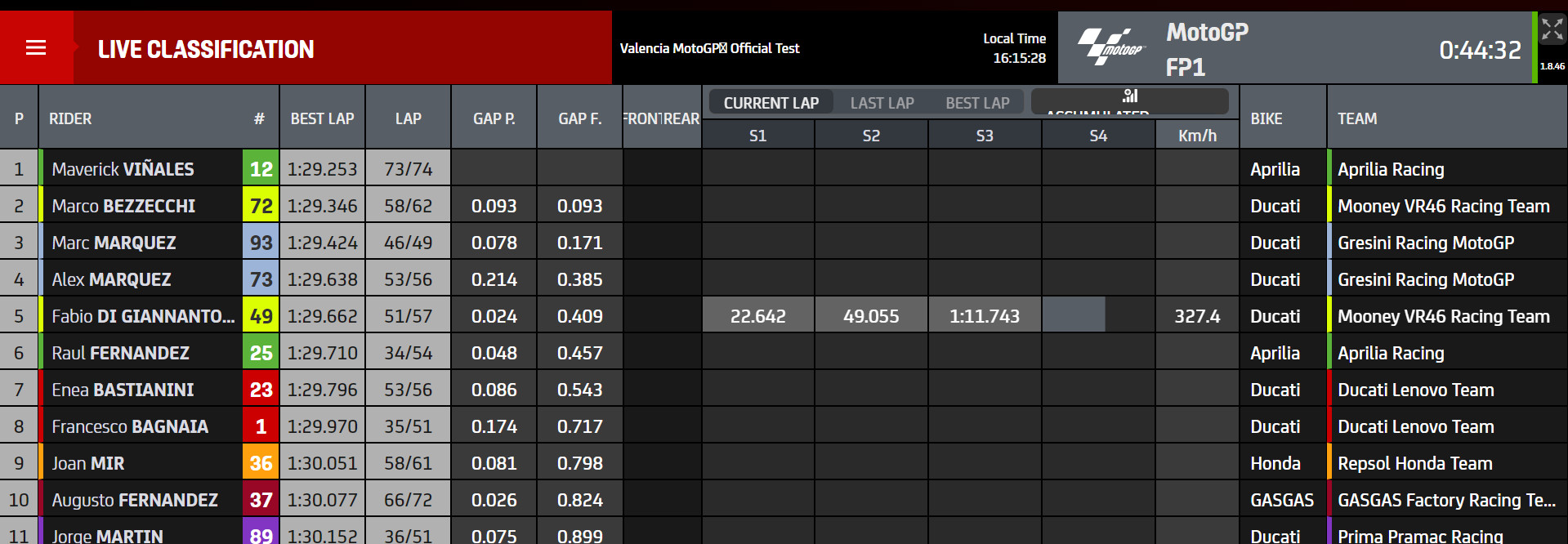This screenshot has width=1568, height=544.
Task: Switch sector view to Last Lap
Action: pos(882,103)
